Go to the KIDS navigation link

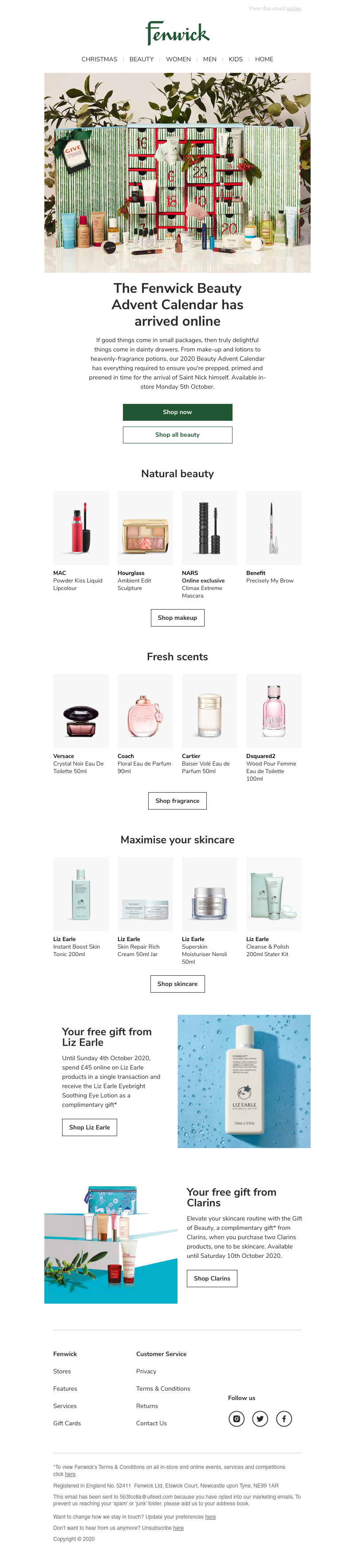(x=236, y=60)
